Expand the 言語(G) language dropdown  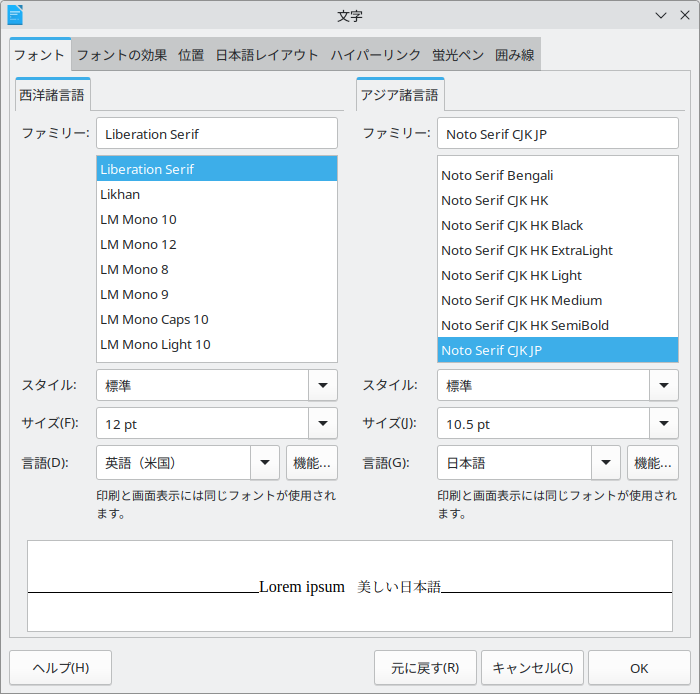tap(606, 462)
